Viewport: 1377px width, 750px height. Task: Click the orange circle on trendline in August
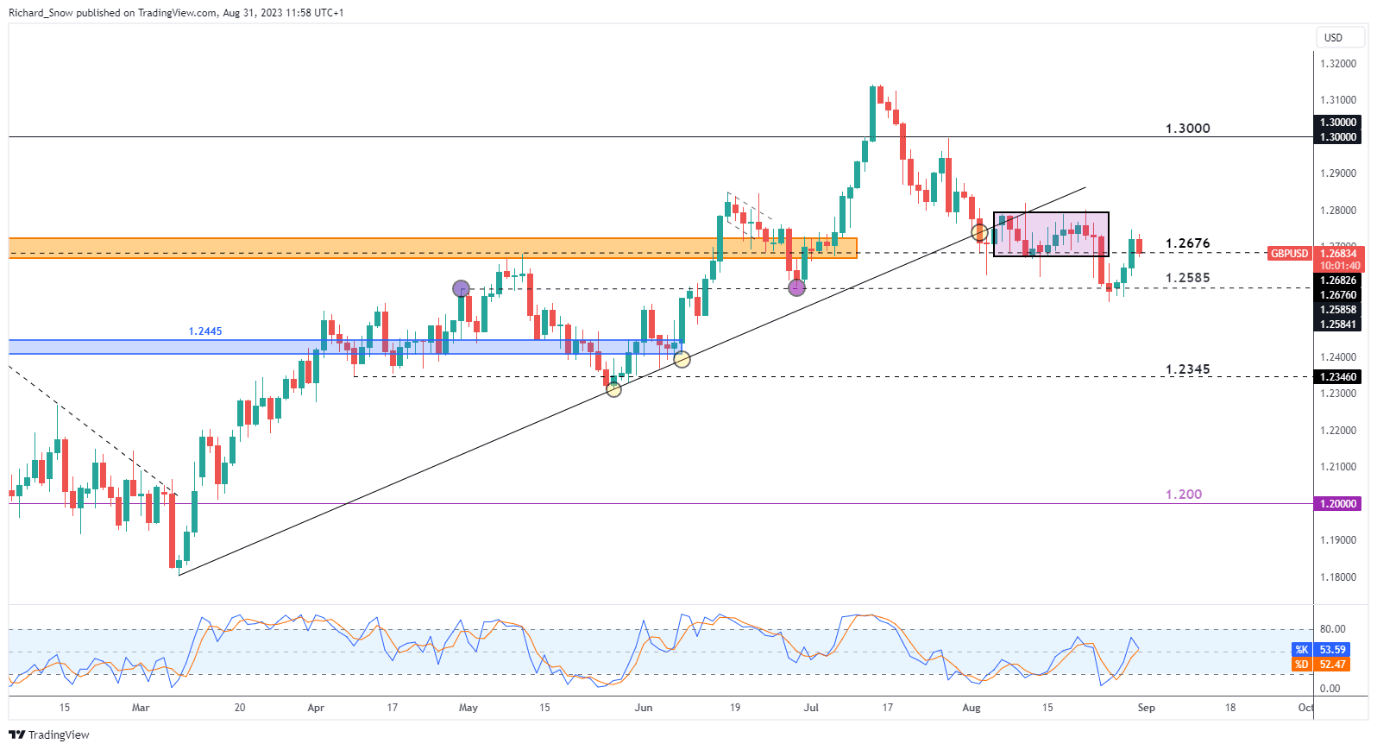pyautogui.click(x=979, y=232)
